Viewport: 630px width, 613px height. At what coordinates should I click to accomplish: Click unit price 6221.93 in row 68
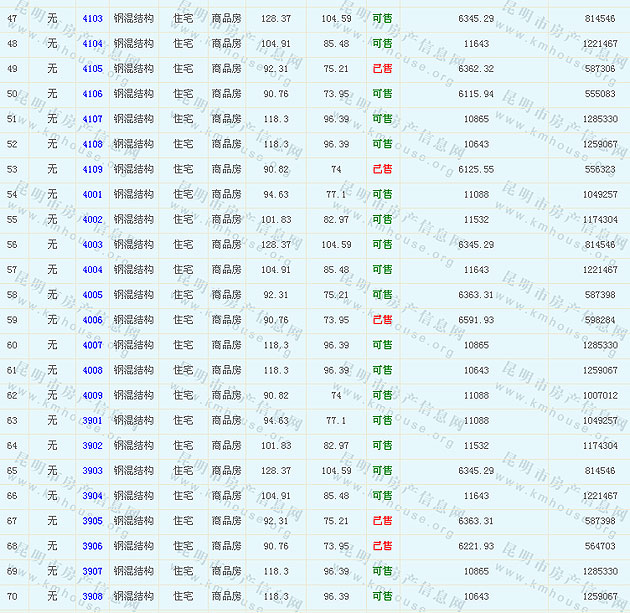coord(475,546)
